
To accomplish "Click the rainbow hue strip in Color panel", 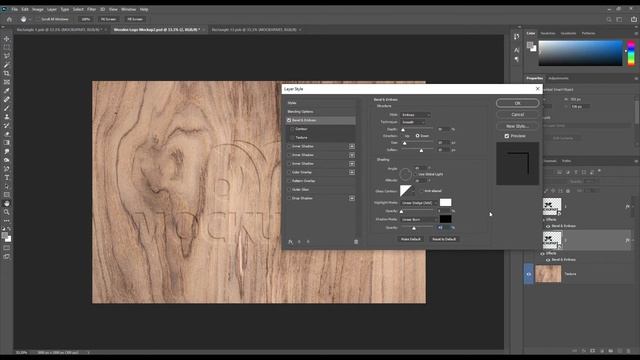I will point(631,53).
